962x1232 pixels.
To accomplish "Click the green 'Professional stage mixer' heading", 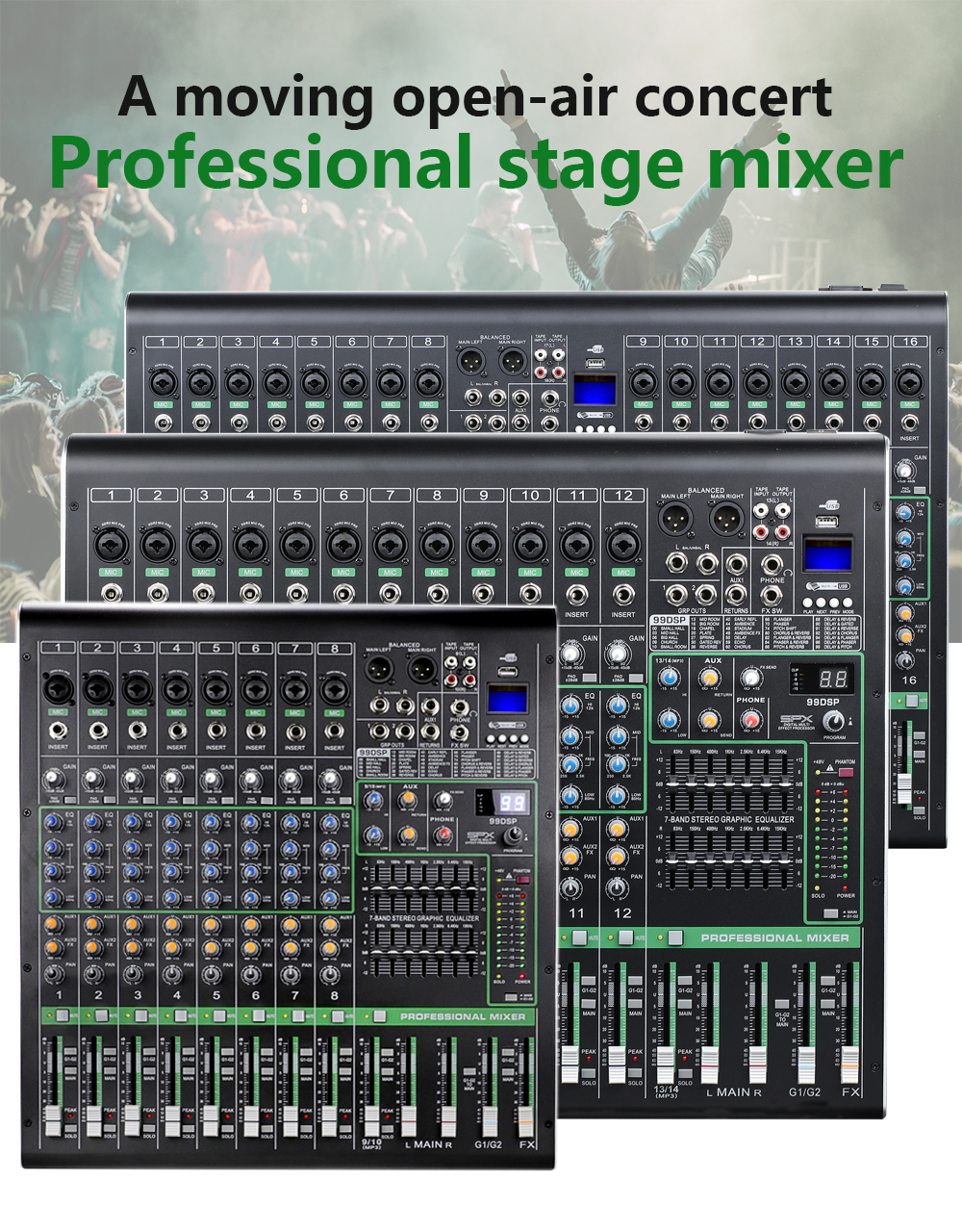I will pyautogui.click(x=476, y=164).
